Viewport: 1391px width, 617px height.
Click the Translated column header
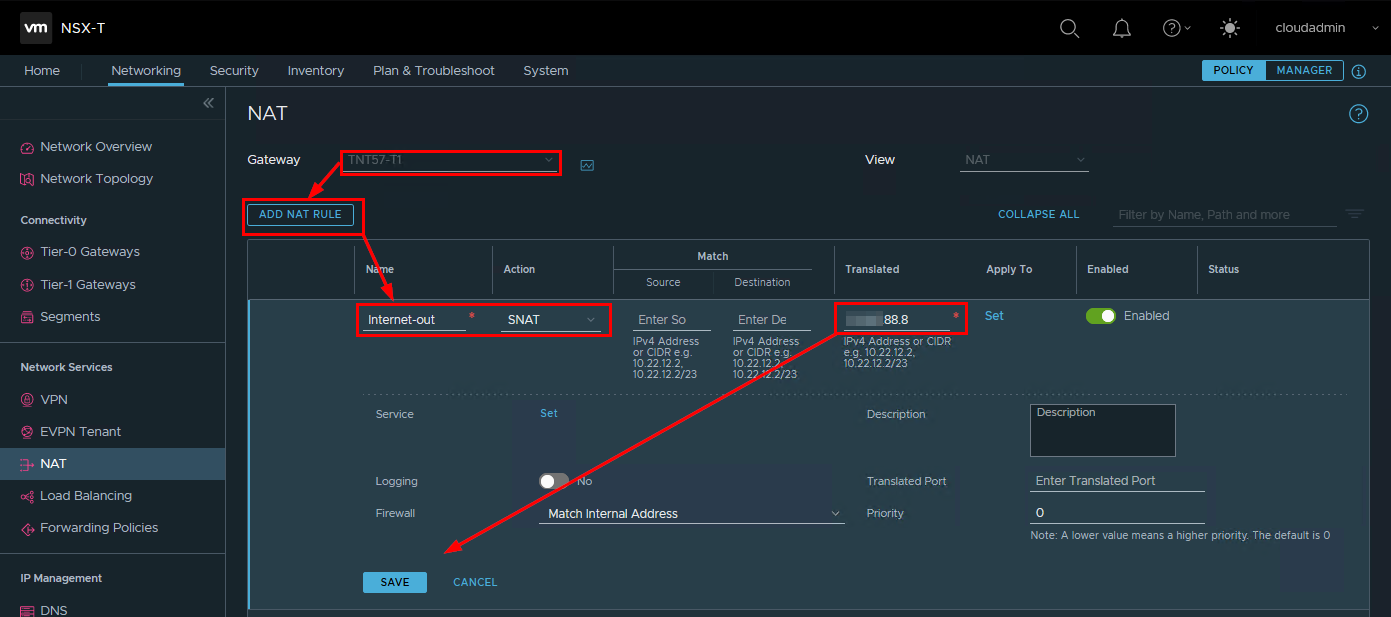point(872,269)
